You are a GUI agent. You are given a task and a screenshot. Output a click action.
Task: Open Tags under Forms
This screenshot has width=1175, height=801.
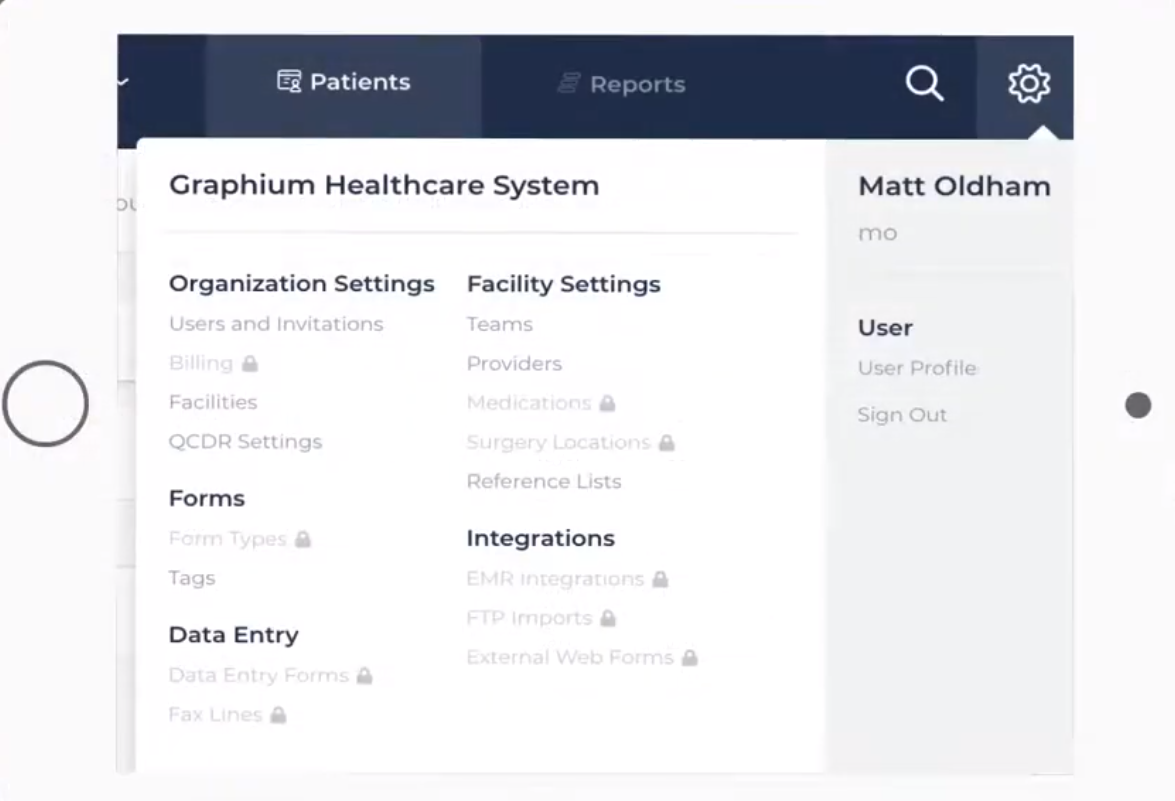[x=192, y=578]
